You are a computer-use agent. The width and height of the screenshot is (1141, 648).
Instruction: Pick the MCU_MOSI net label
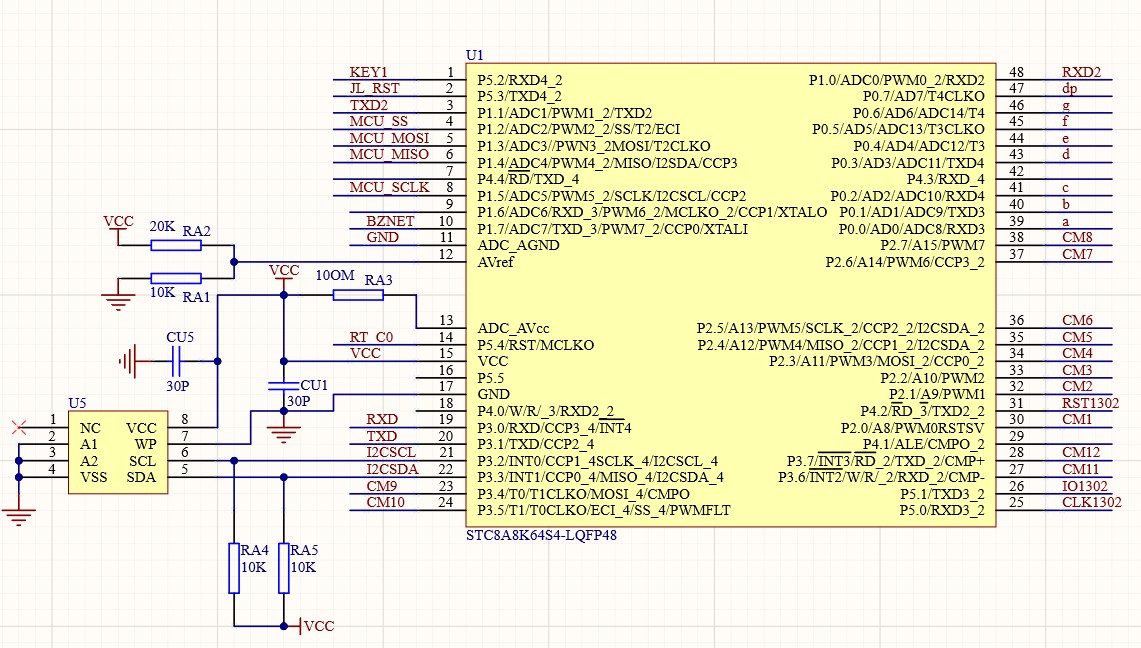[389, 138]
